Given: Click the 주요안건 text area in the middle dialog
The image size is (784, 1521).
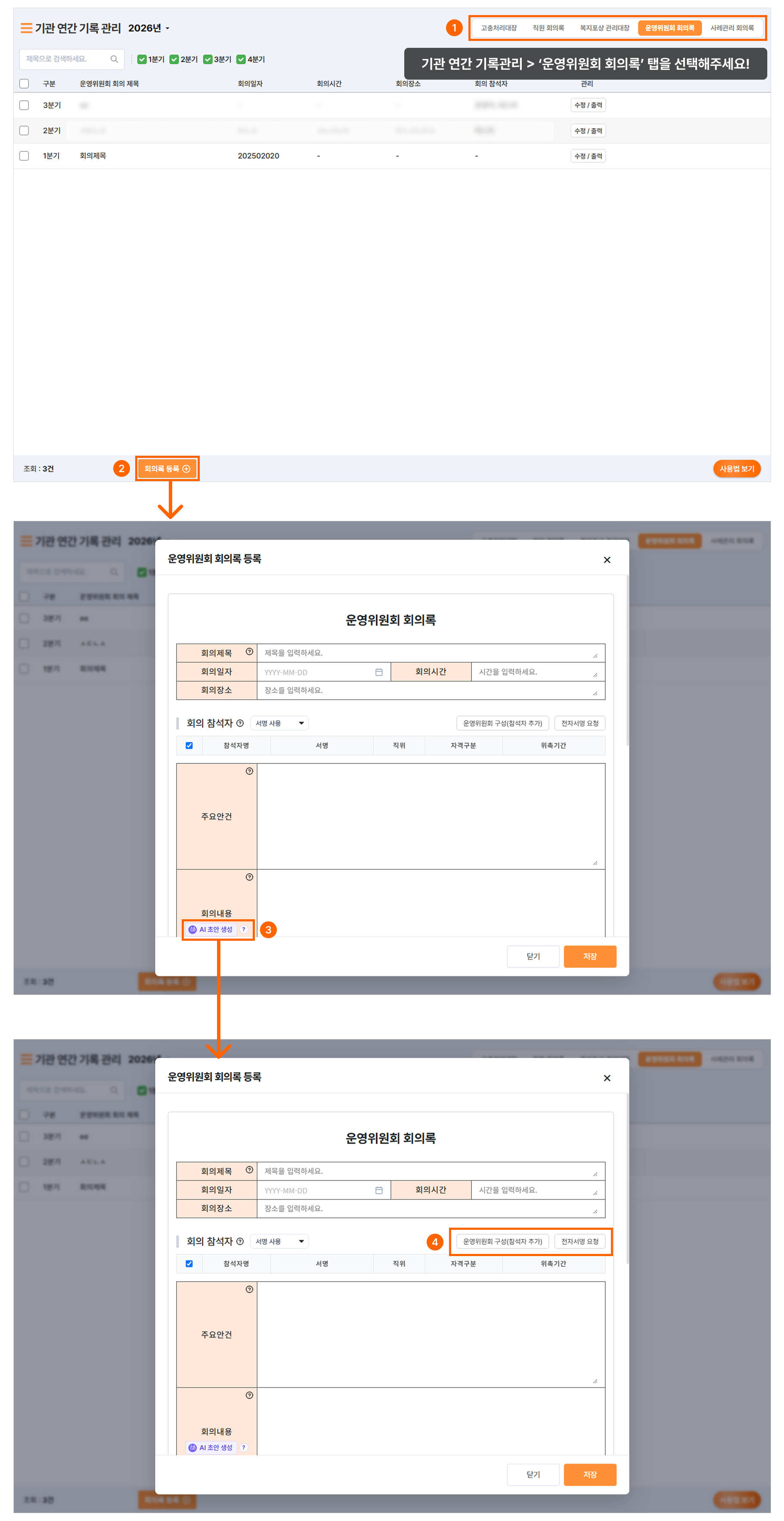Looking at the screenshot, I should (x=431, y=816).
